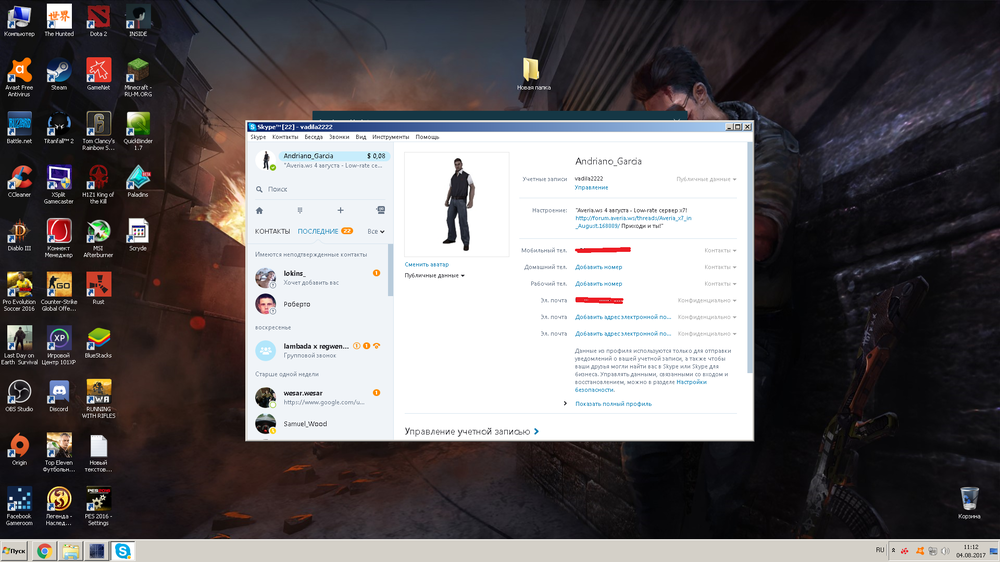Launch OBS Studio desktop icon
The image size is (1000, 562).
(19, 392)
